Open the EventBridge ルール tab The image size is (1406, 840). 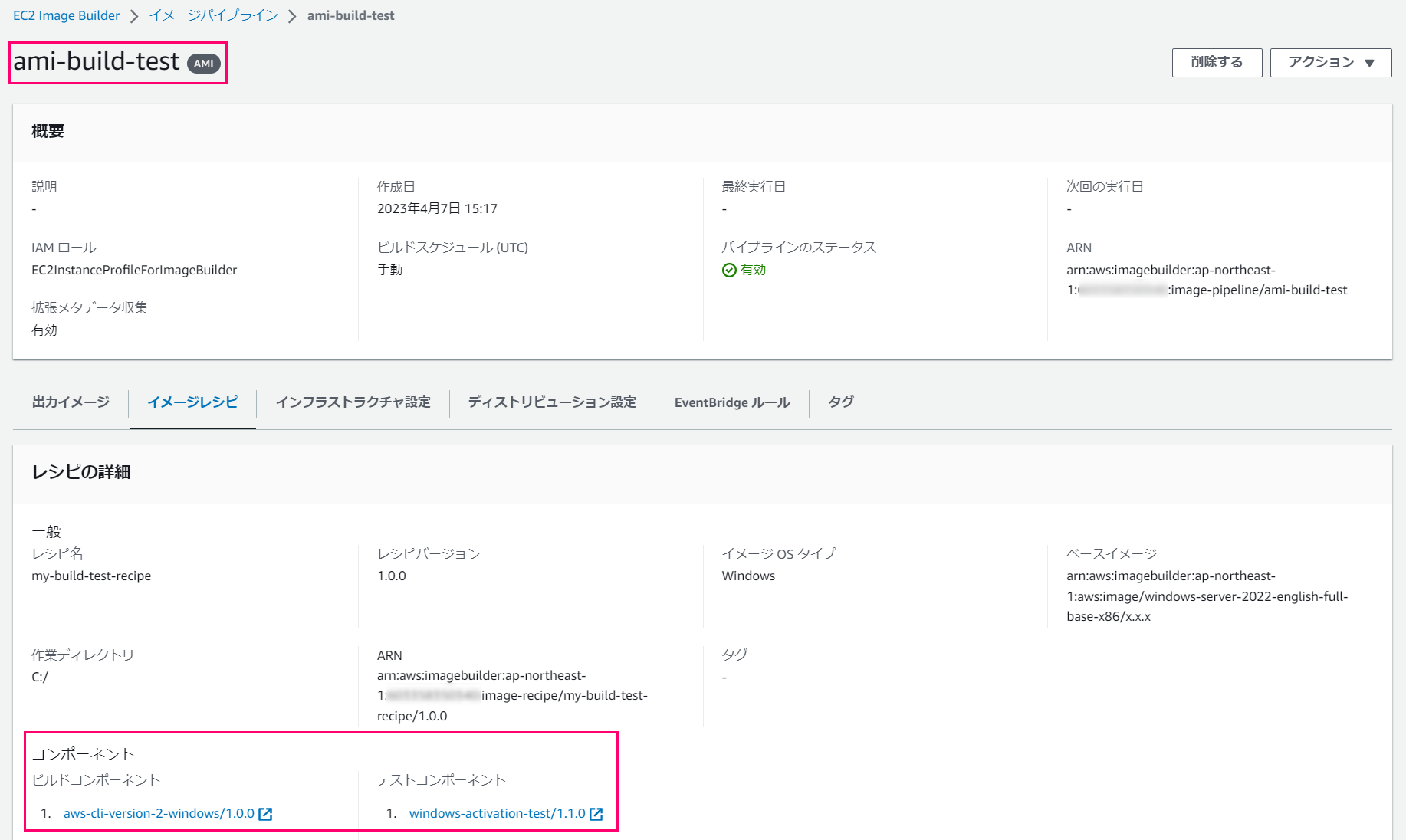732,402
